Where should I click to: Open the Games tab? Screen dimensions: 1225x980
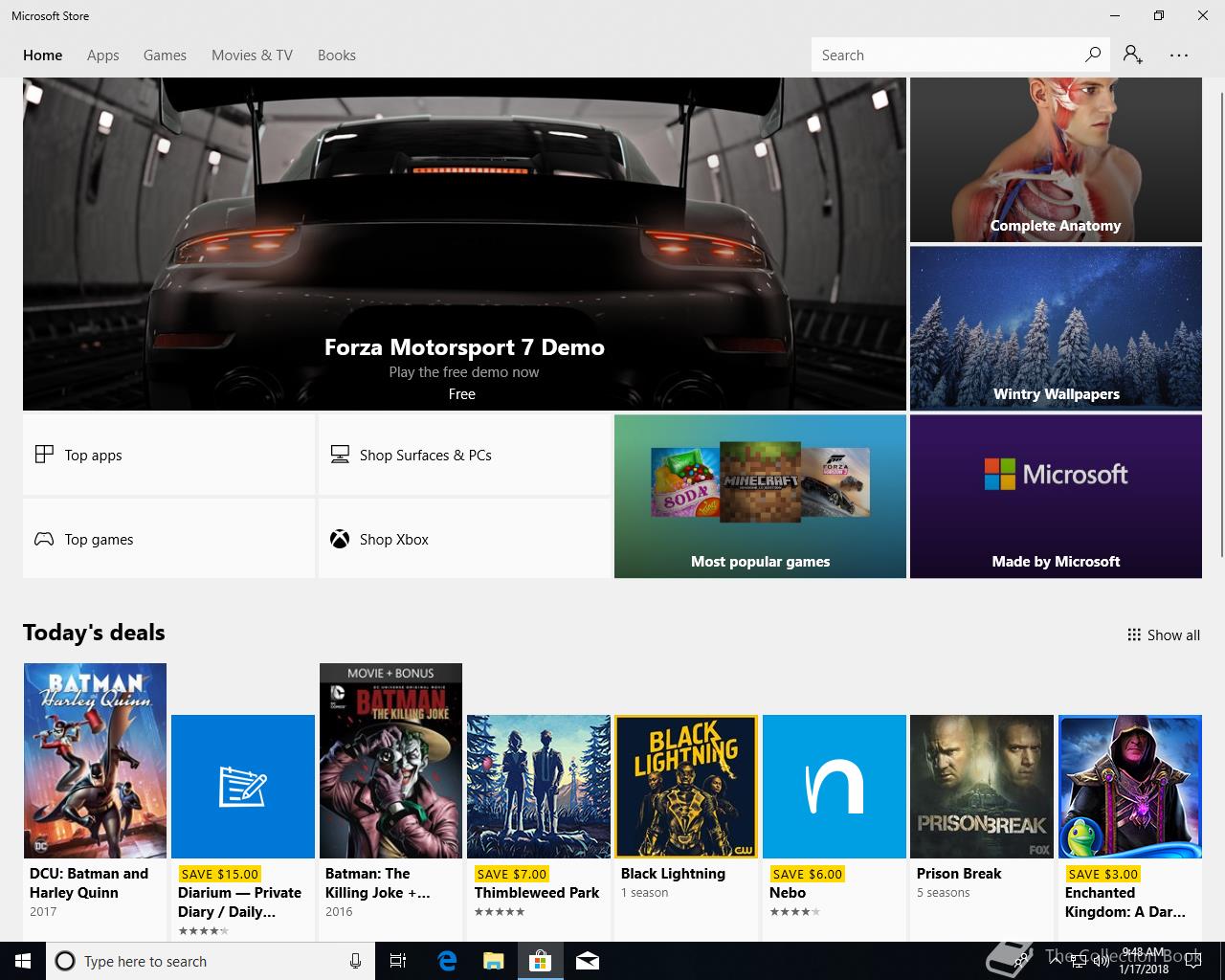[x=165, y=56]
